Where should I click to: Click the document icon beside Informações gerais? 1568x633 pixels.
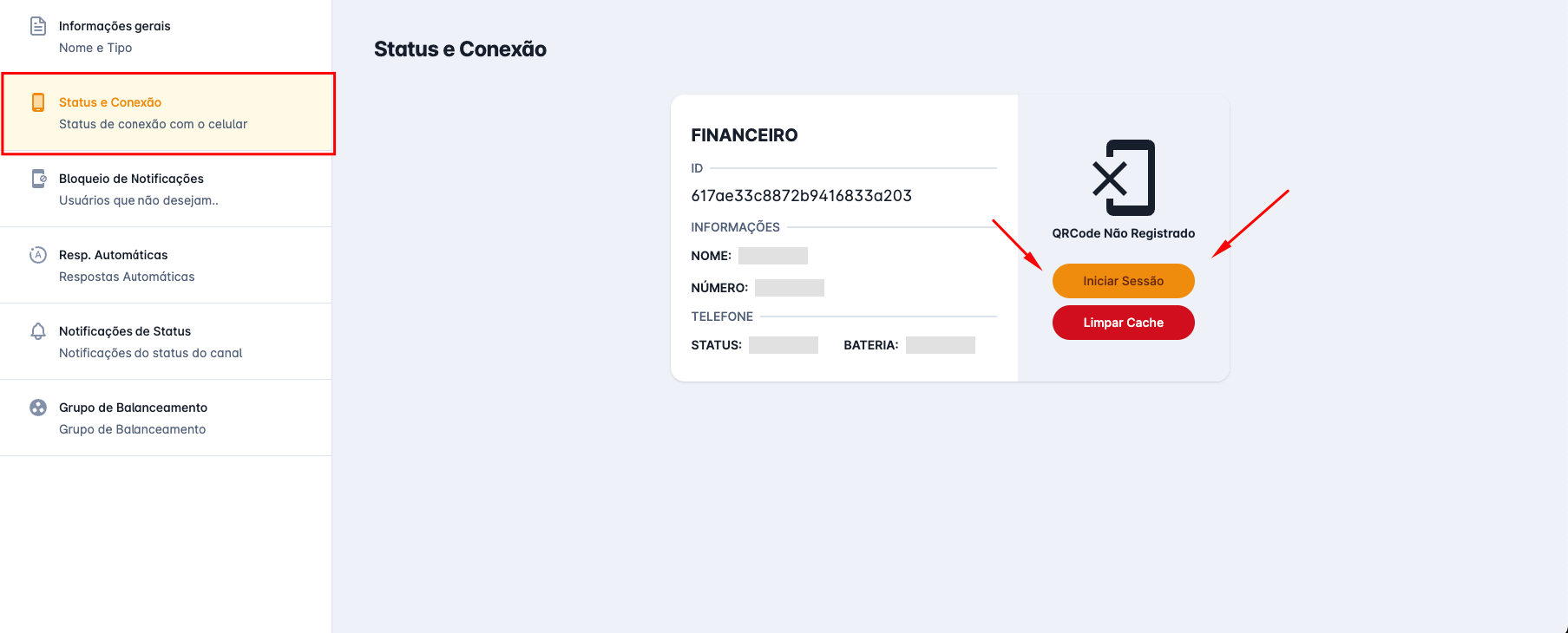click(37, 25)
